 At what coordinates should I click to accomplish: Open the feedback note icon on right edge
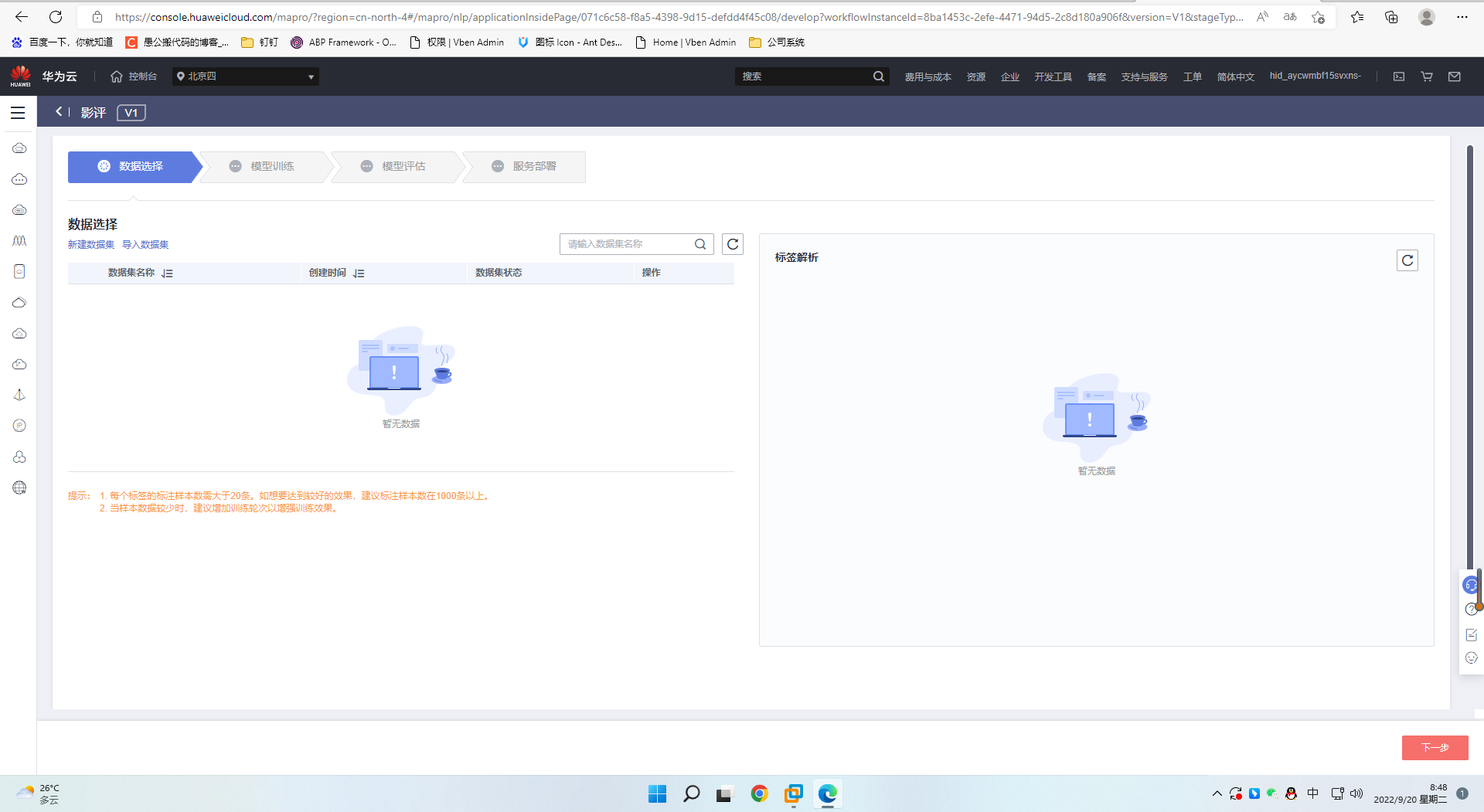coord(1472,635)
